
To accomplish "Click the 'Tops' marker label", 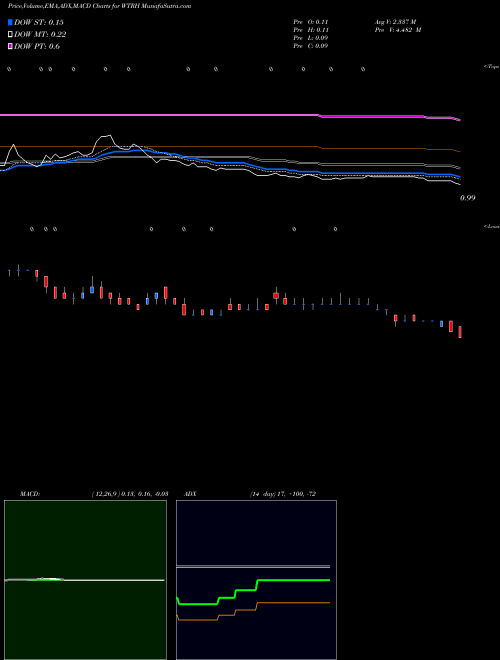I will [492, 67].
